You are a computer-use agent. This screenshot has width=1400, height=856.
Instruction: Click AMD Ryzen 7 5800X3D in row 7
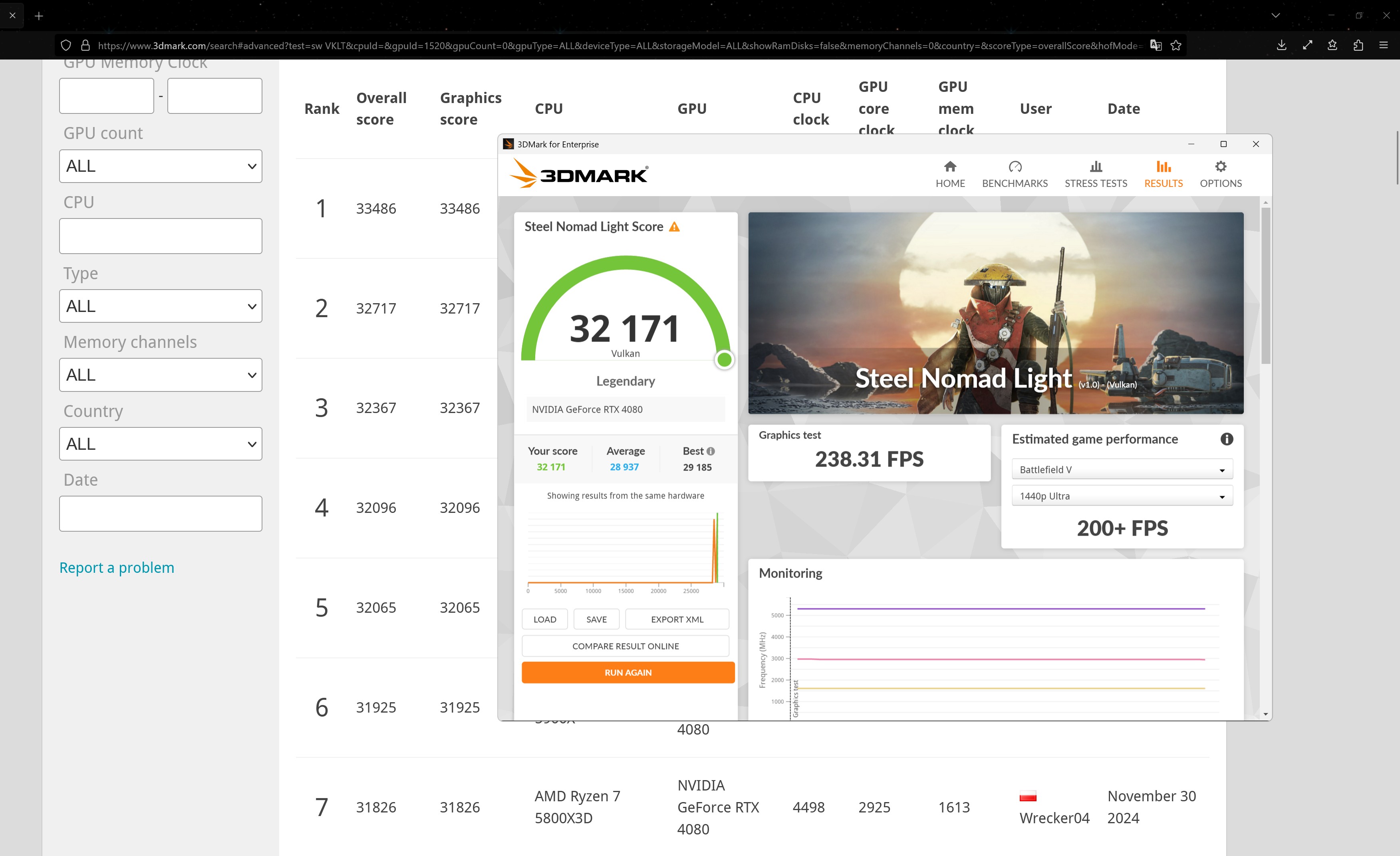[x=577, y=807]
